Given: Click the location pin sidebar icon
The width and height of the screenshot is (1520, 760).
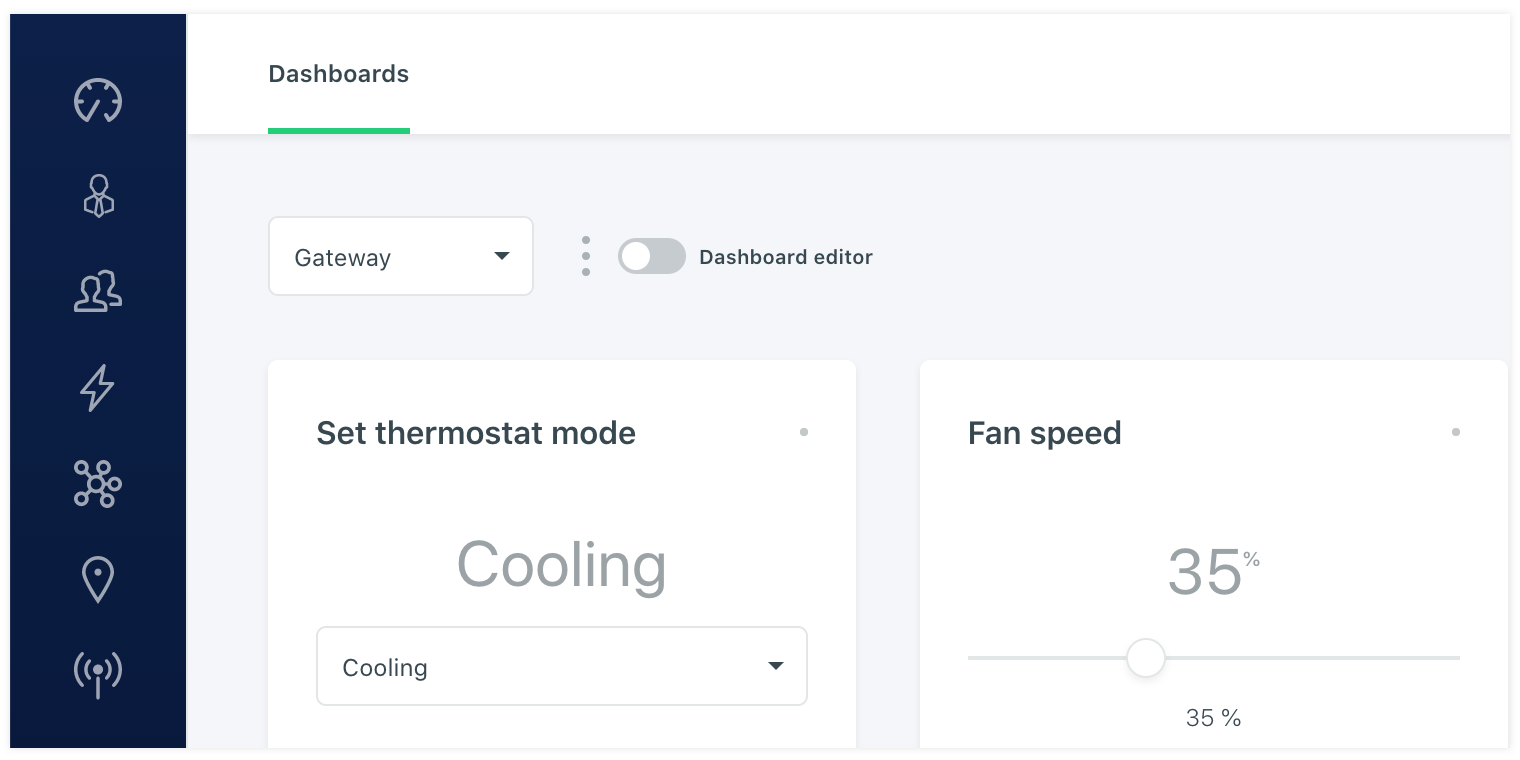Looking at the screenshot, I should [x=98, y=579].
